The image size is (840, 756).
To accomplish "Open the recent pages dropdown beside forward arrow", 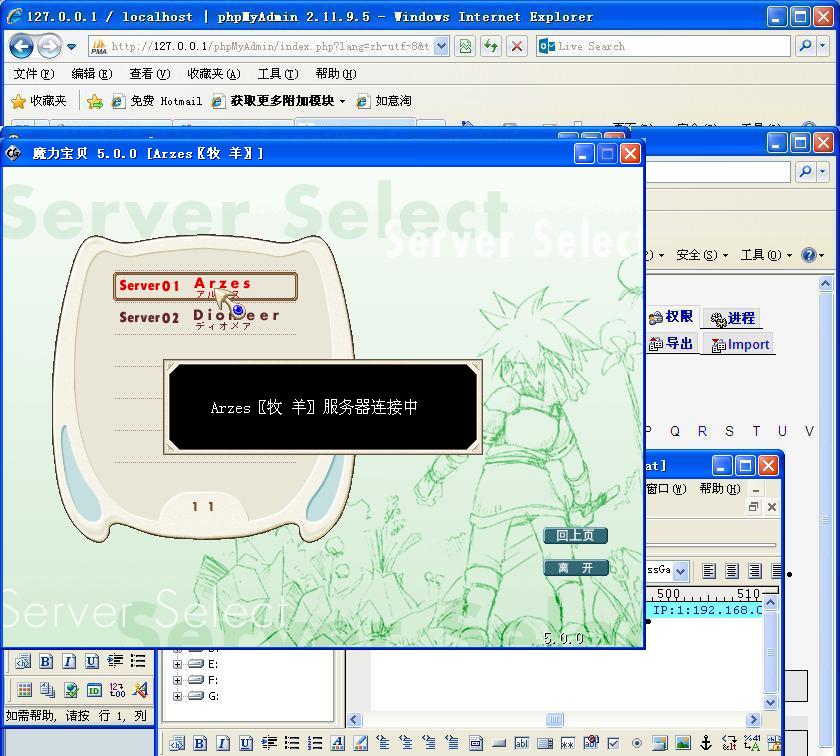I will (x=72, y=47).
